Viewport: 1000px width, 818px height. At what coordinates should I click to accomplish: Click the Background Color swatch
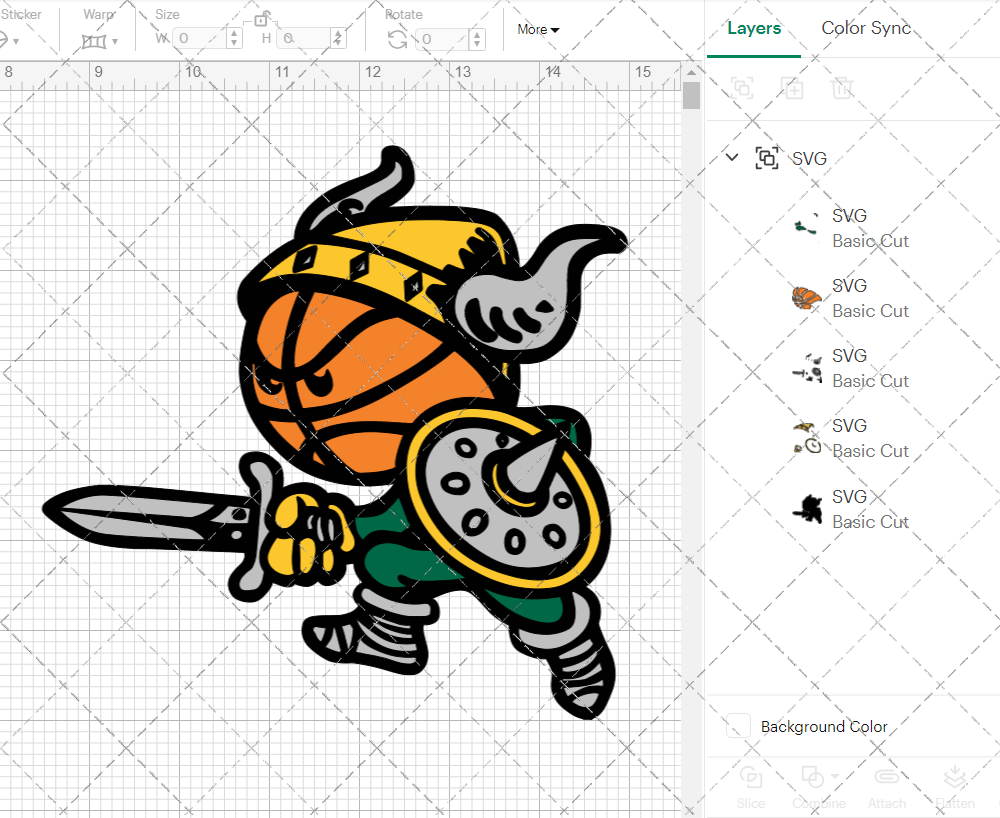tap(737, 727)
